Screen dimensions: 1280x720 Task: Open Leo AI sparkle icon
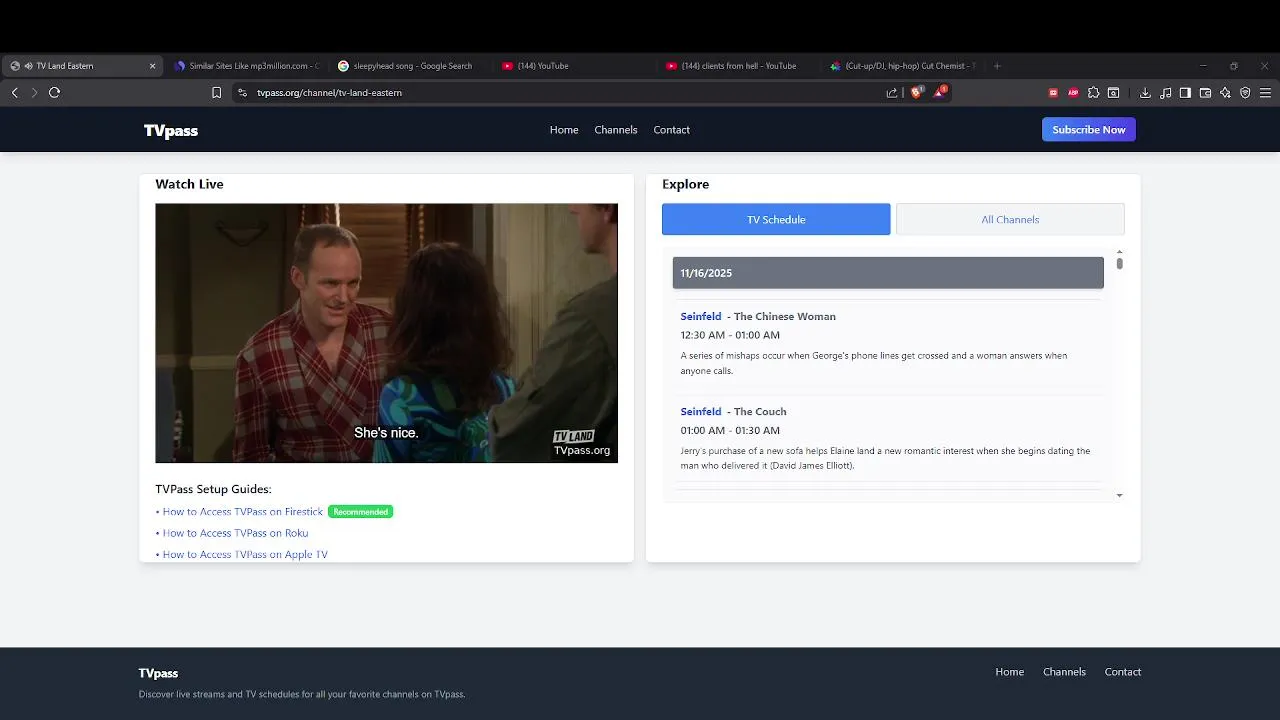[x=1225, y=92]
